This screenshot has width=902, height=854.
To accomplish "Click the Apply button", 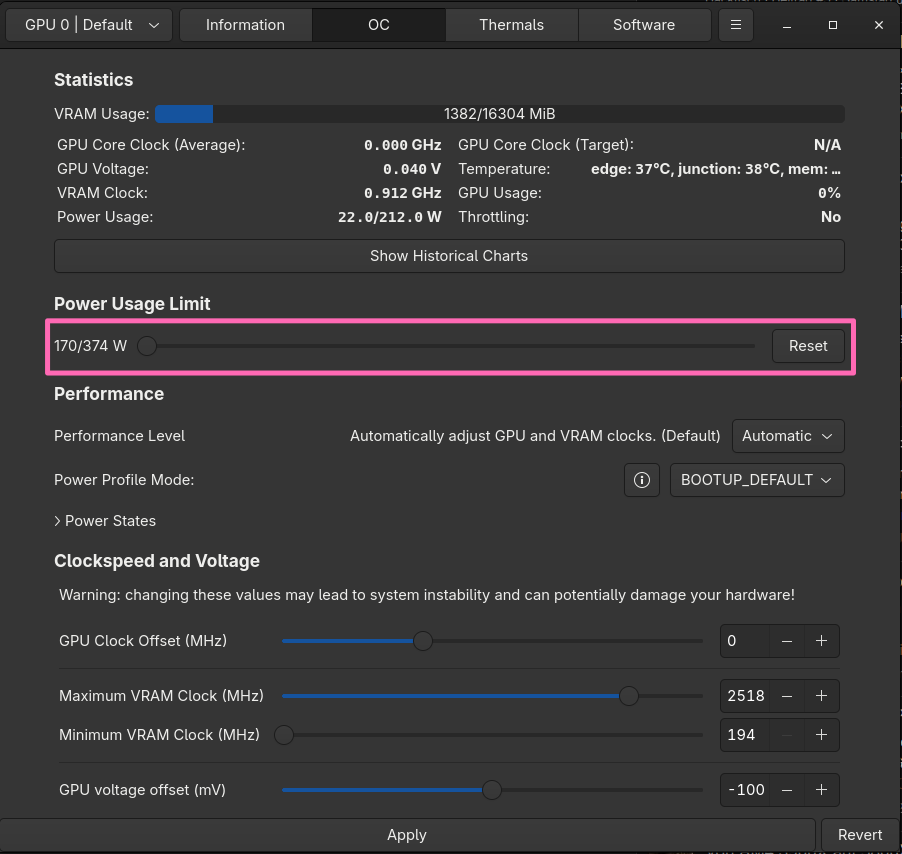I will [407, 835].
